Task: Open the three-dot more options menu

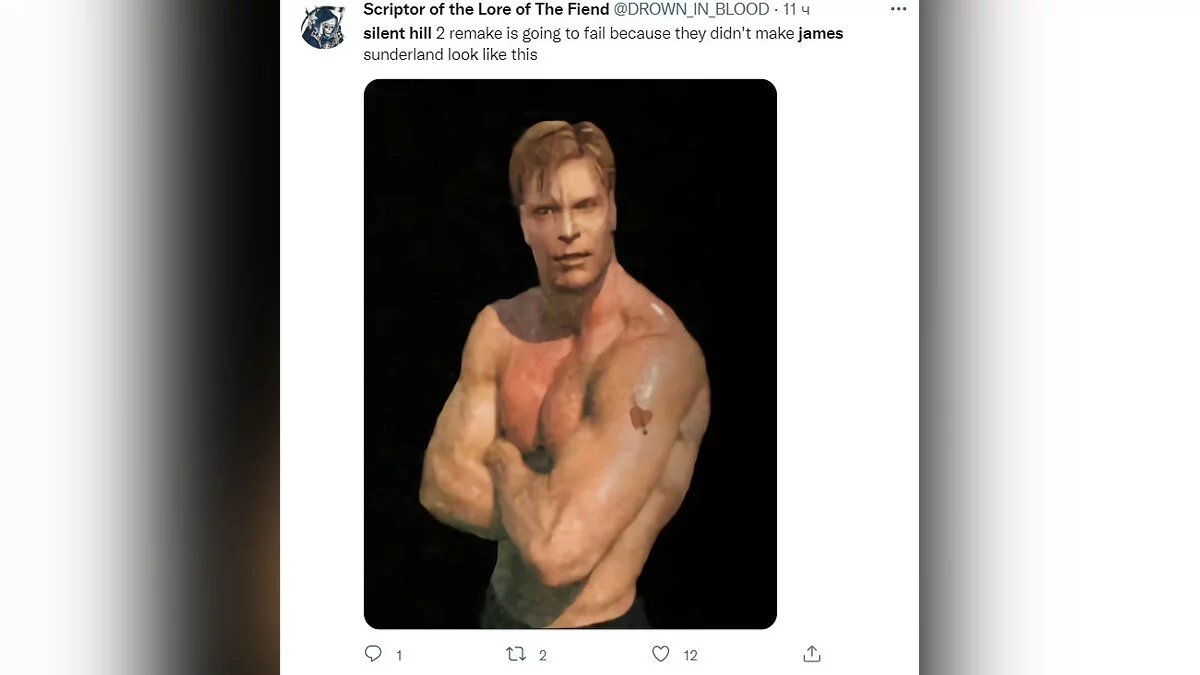Action: pyautogui.click(x=898, y=10)
